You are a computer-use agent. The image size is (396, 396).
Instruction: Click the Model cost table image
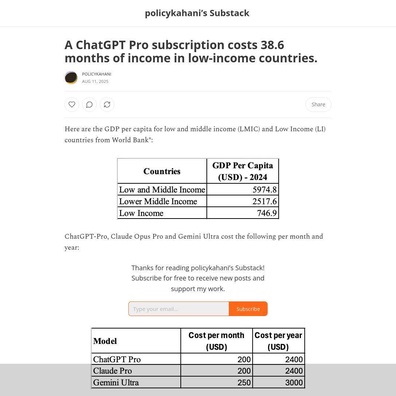tap(198, 358)
